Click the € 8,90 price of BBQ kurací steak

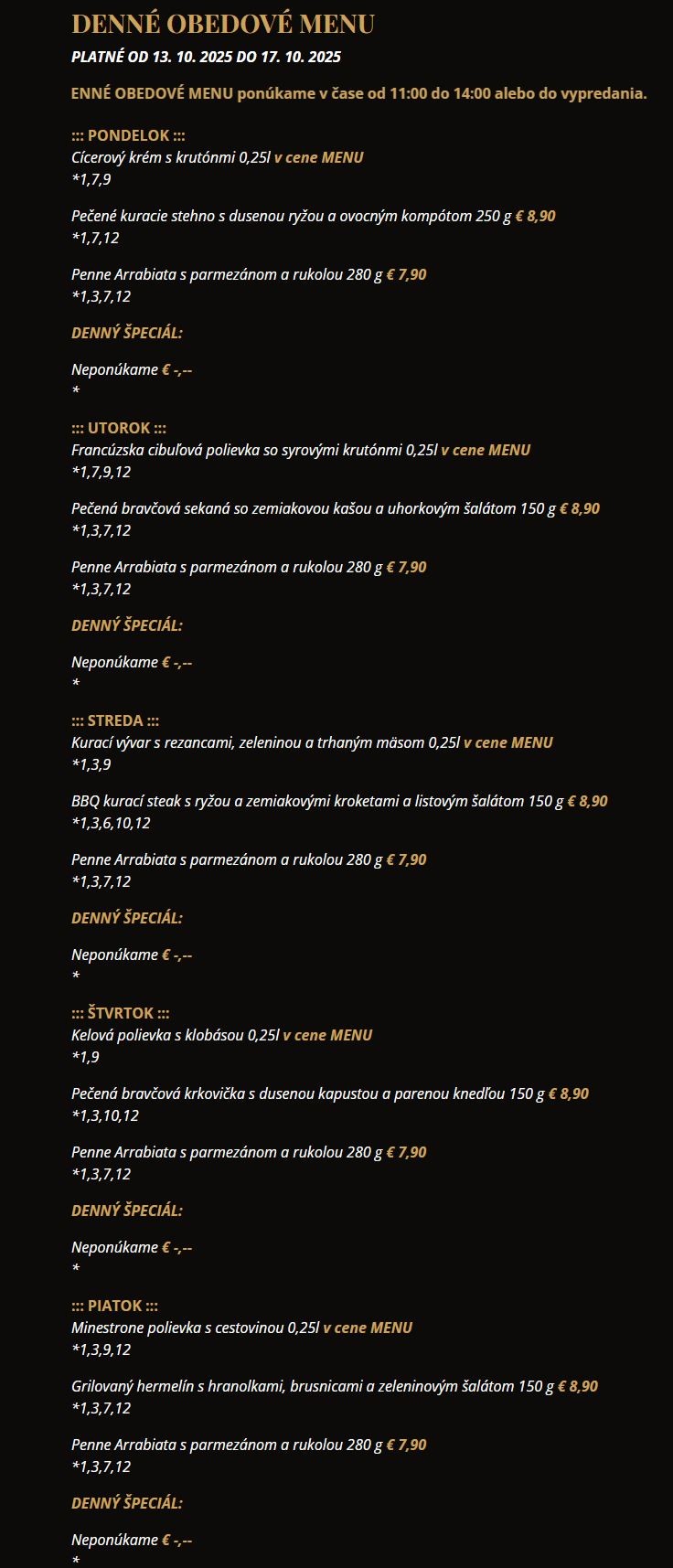point(587,801)
